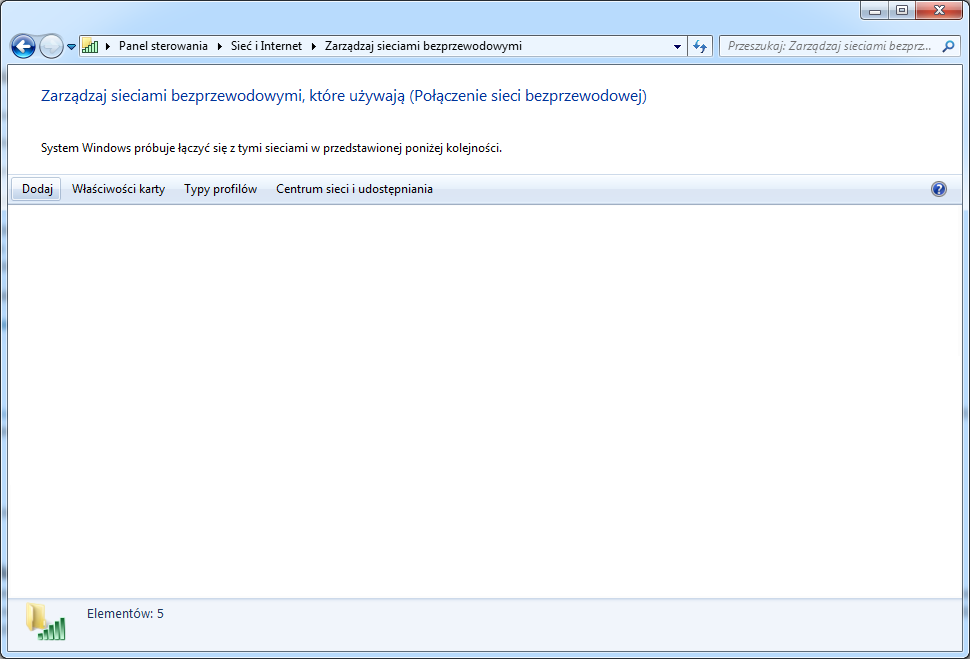The width and height of the screenshot is (970, 659).
Task: Click the wireless signal icon in address bar
Action: click(90, 46)
